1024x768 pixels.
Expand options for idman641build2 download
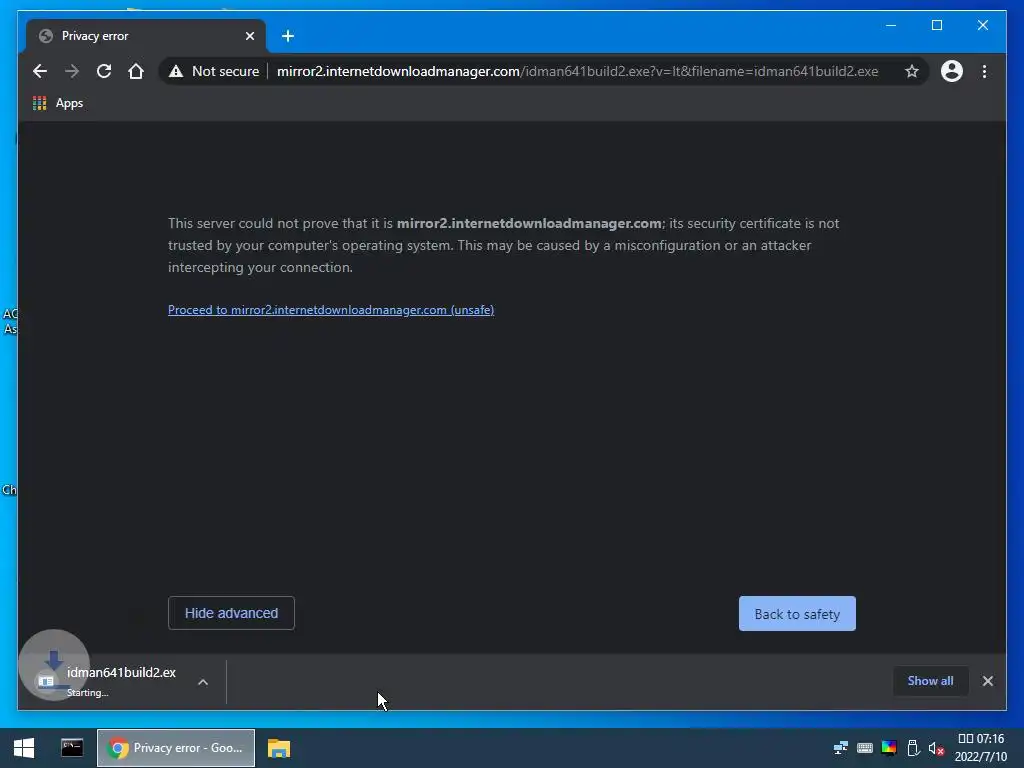[203, 682]
